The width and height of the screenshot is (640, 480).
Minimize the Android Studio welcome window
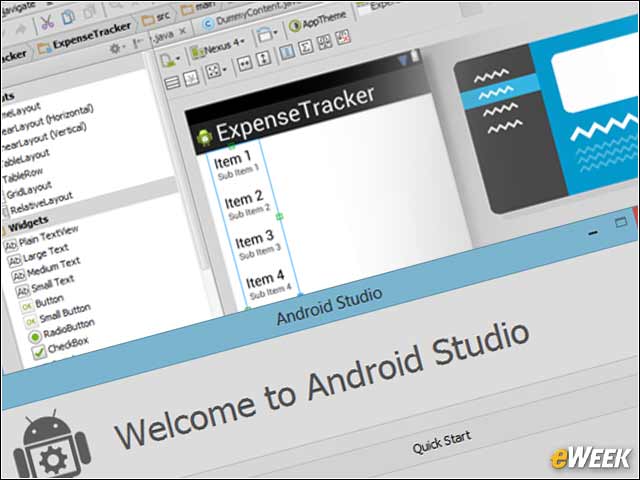pos(593,233)
